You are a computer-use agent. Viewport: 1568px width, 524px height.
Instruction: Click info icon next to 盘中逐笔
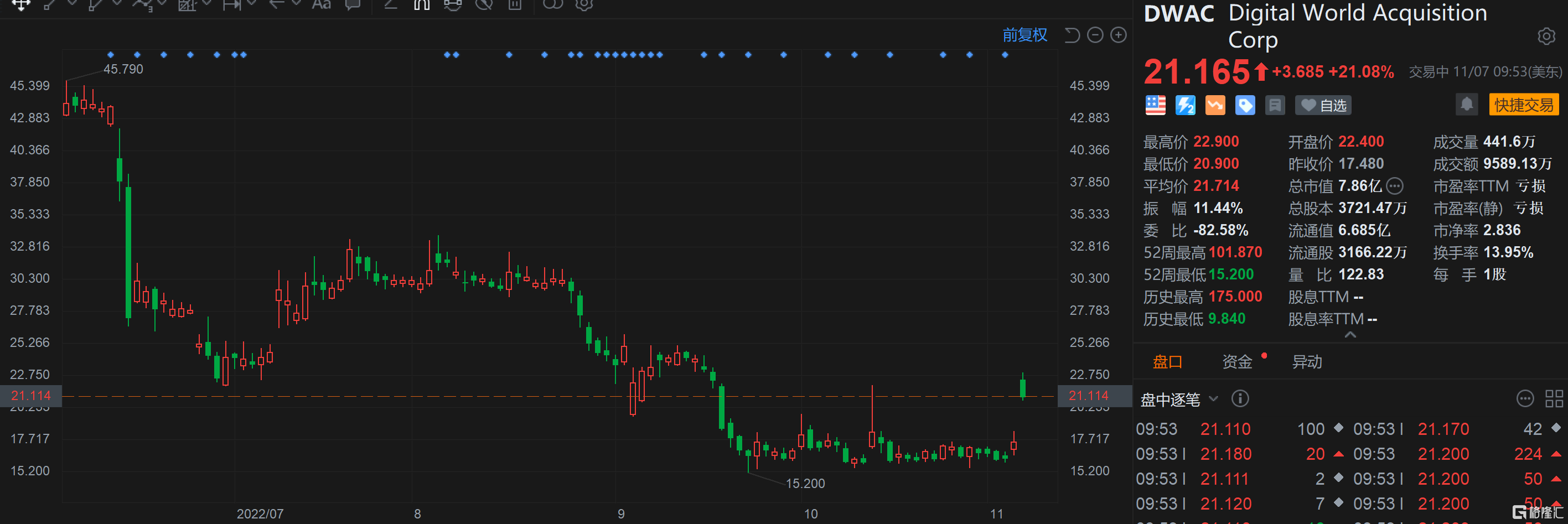coord(1240,398)
